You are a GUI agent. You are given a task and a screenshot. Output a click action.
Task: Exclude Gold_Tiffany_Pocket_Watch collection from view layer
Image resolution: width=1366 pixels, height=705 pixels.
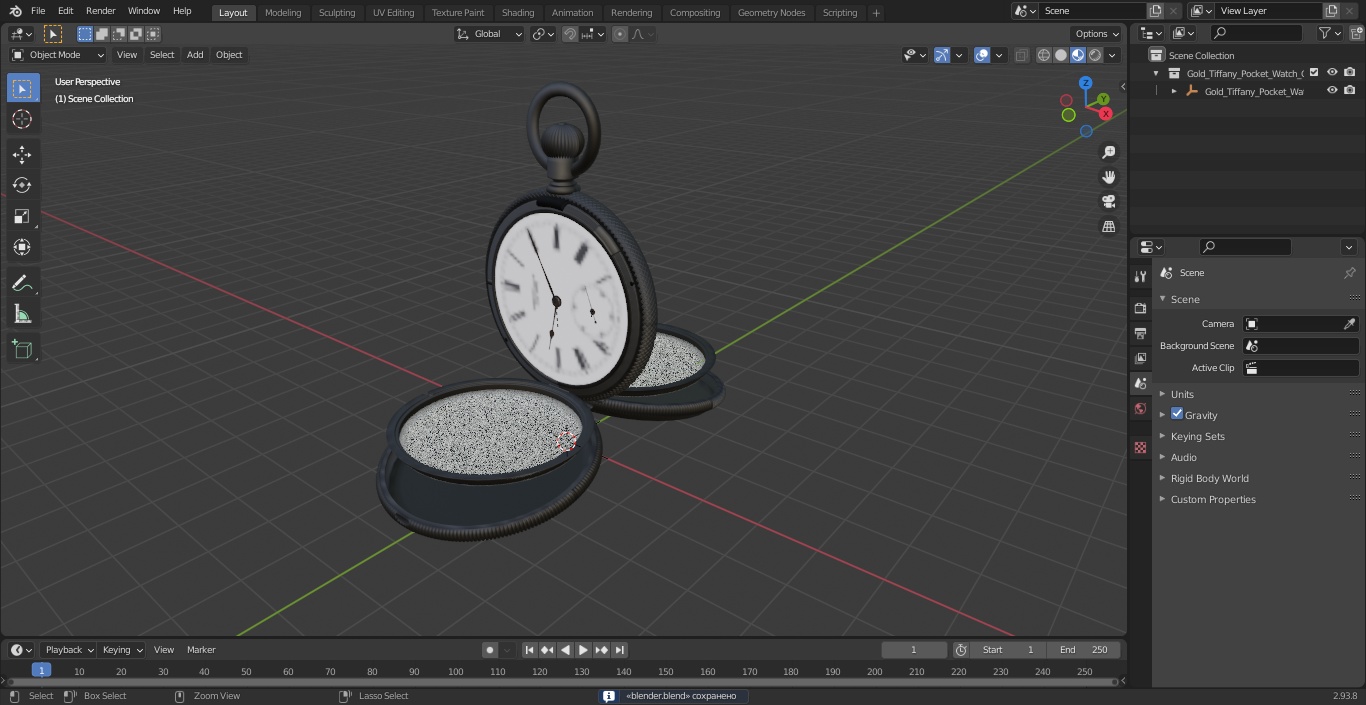[1314, 72]
